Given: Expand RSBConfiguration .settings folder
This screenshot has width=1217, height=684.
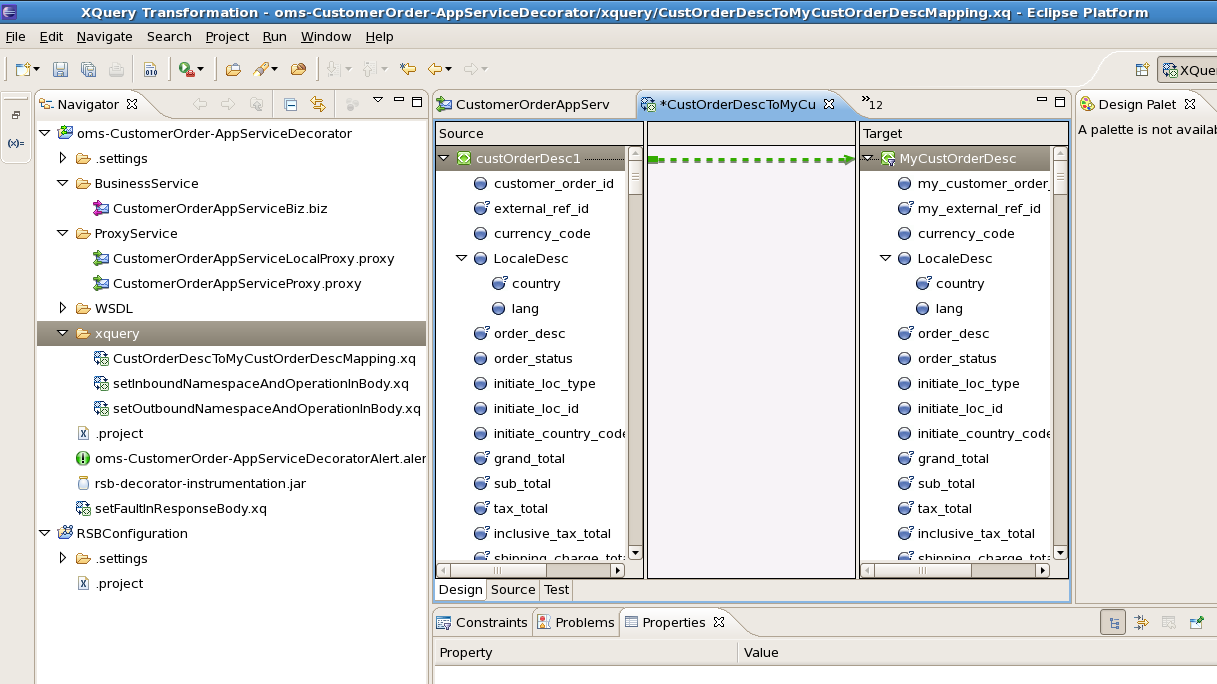Looking at the screenshot, I should click(x=63, y=558).
